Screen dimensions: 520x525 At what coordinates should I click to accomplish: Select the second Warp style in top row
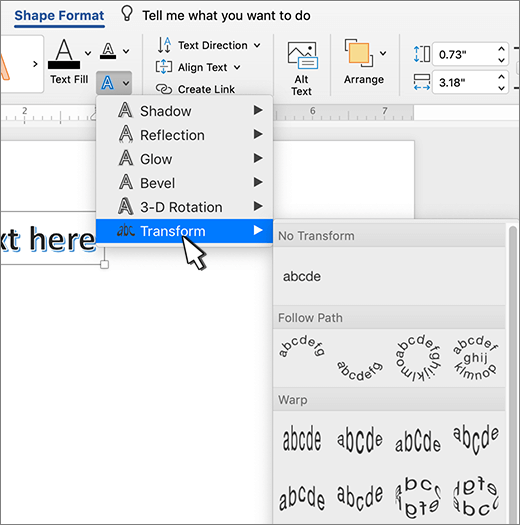tap(360, 439)
